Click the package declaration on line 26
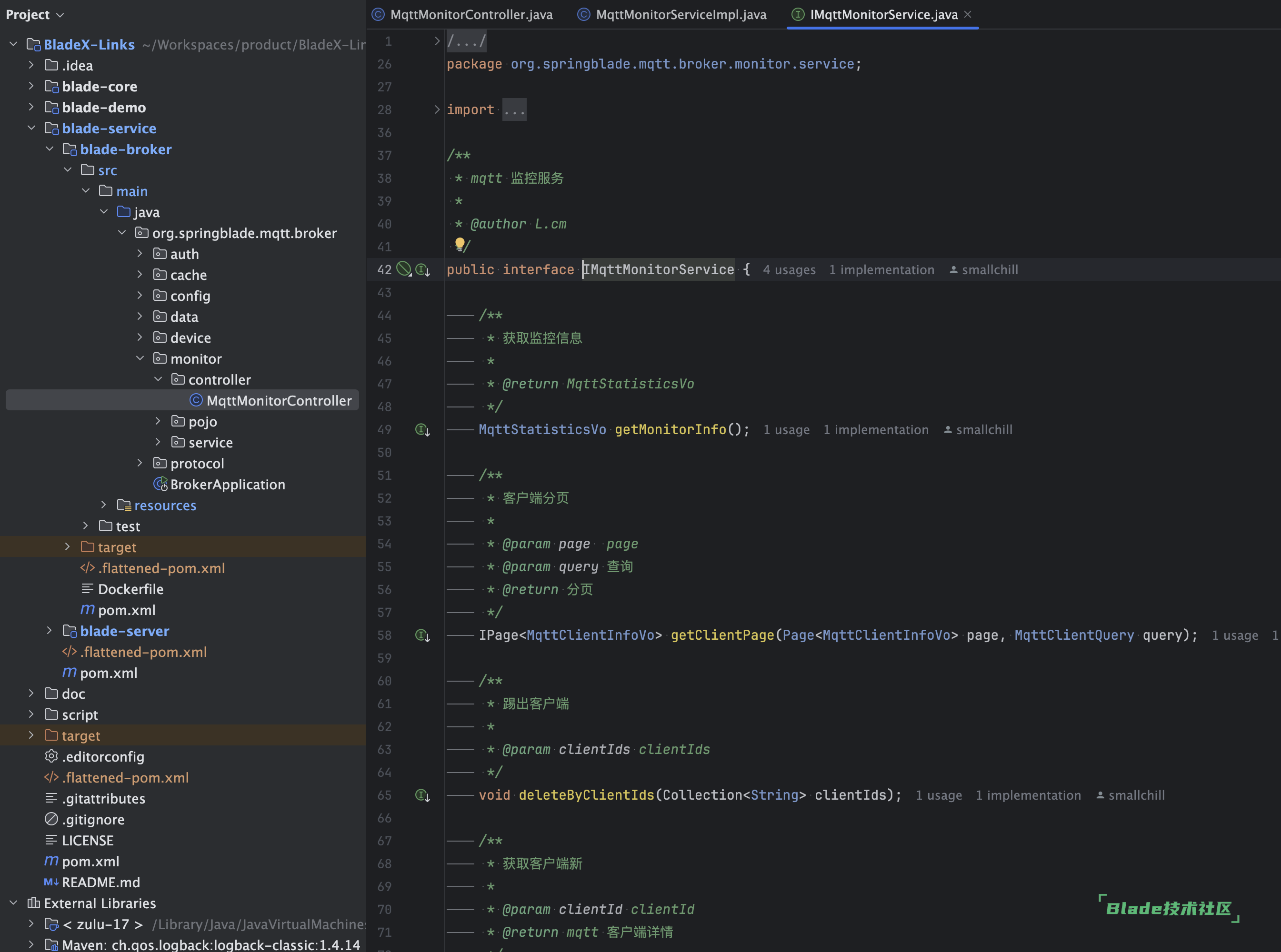Screen dimensions: 1281x952 654,64
